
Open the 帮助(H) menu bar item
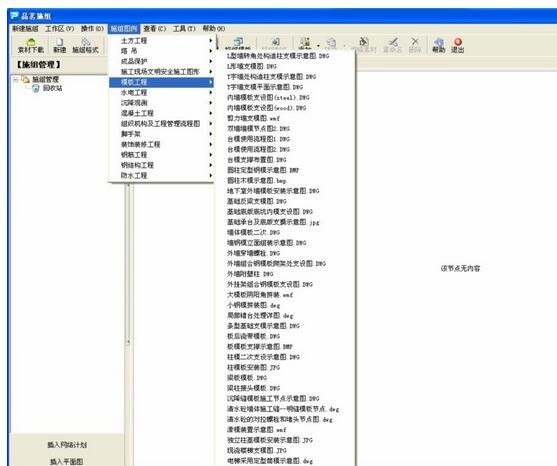(x=214, y=28)
